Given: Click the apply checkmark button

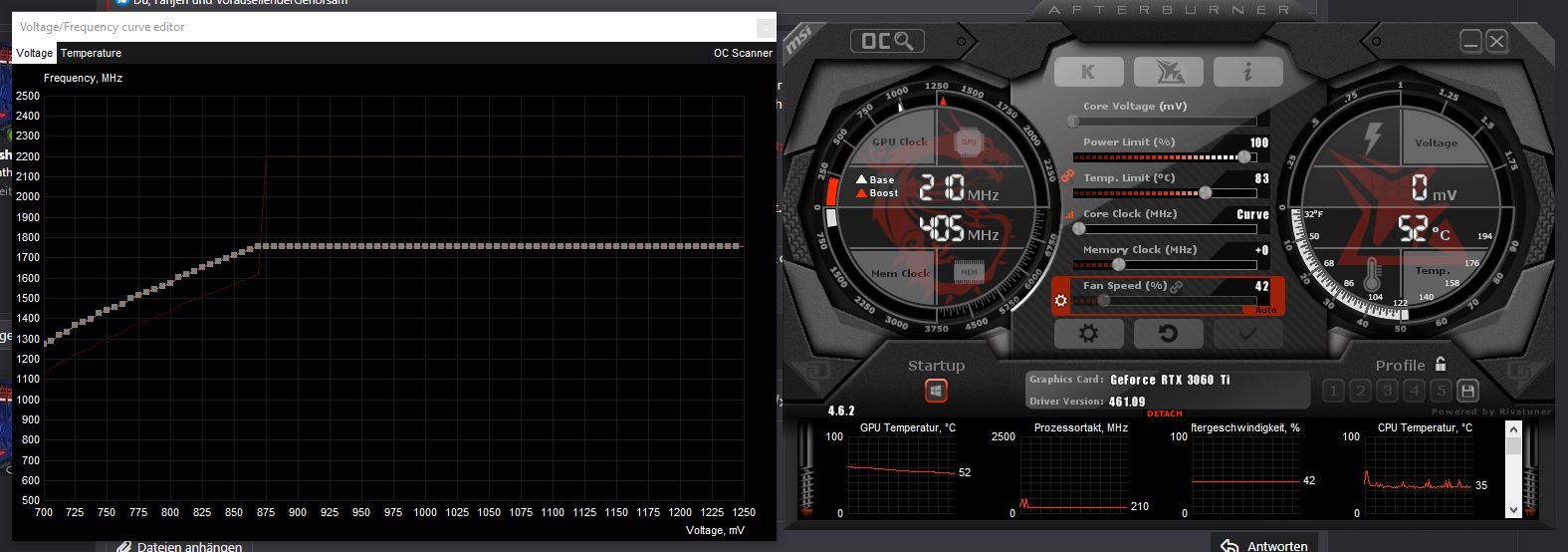Looking at the screenshot, I should click(1247, 334).
